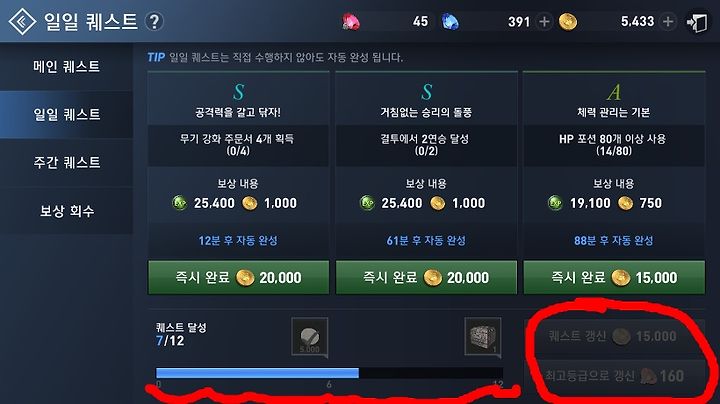Screen dimensions: 720x404
Task: Instantly complete the duel win streak quest
Action: pyautogui.click(x=426, y=277)
